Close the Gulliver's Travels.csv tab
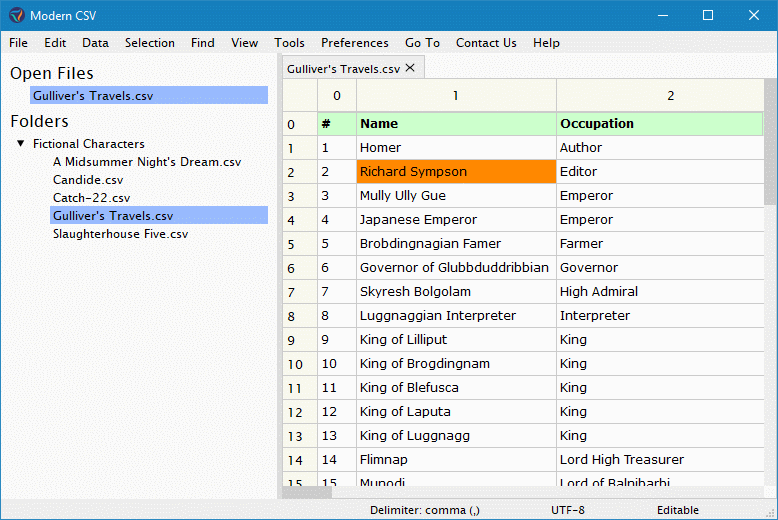This screenshot has width=778, height=520. point(410,68)
